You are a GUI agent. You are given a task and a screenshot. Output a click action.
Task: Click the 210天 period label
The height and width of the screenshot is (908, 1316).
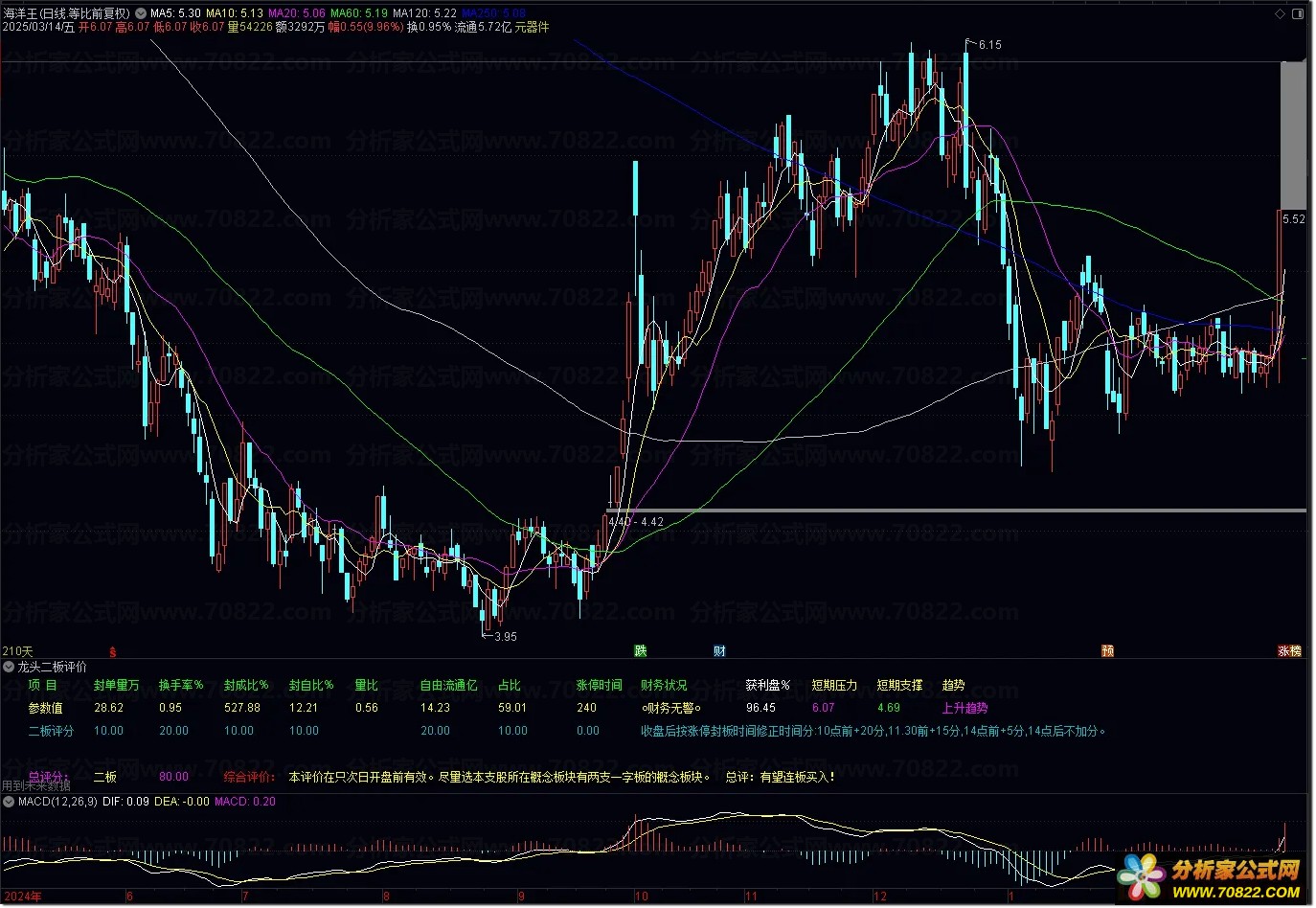(17, 651)
